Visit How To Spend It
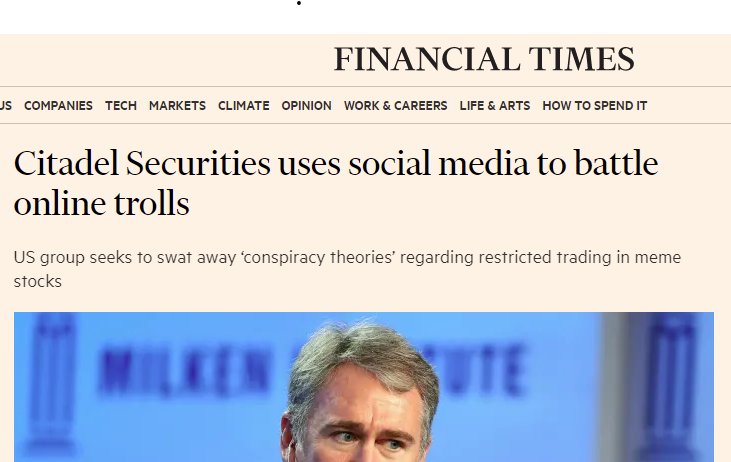 (594, 106)
